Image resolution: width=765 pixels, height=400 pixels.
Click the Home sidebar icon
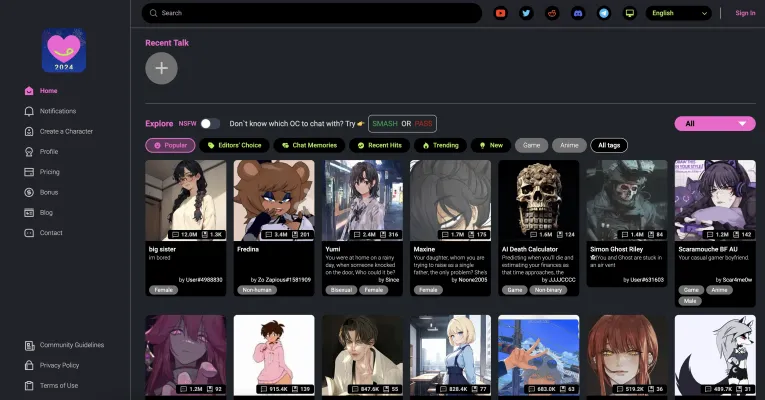29,91
